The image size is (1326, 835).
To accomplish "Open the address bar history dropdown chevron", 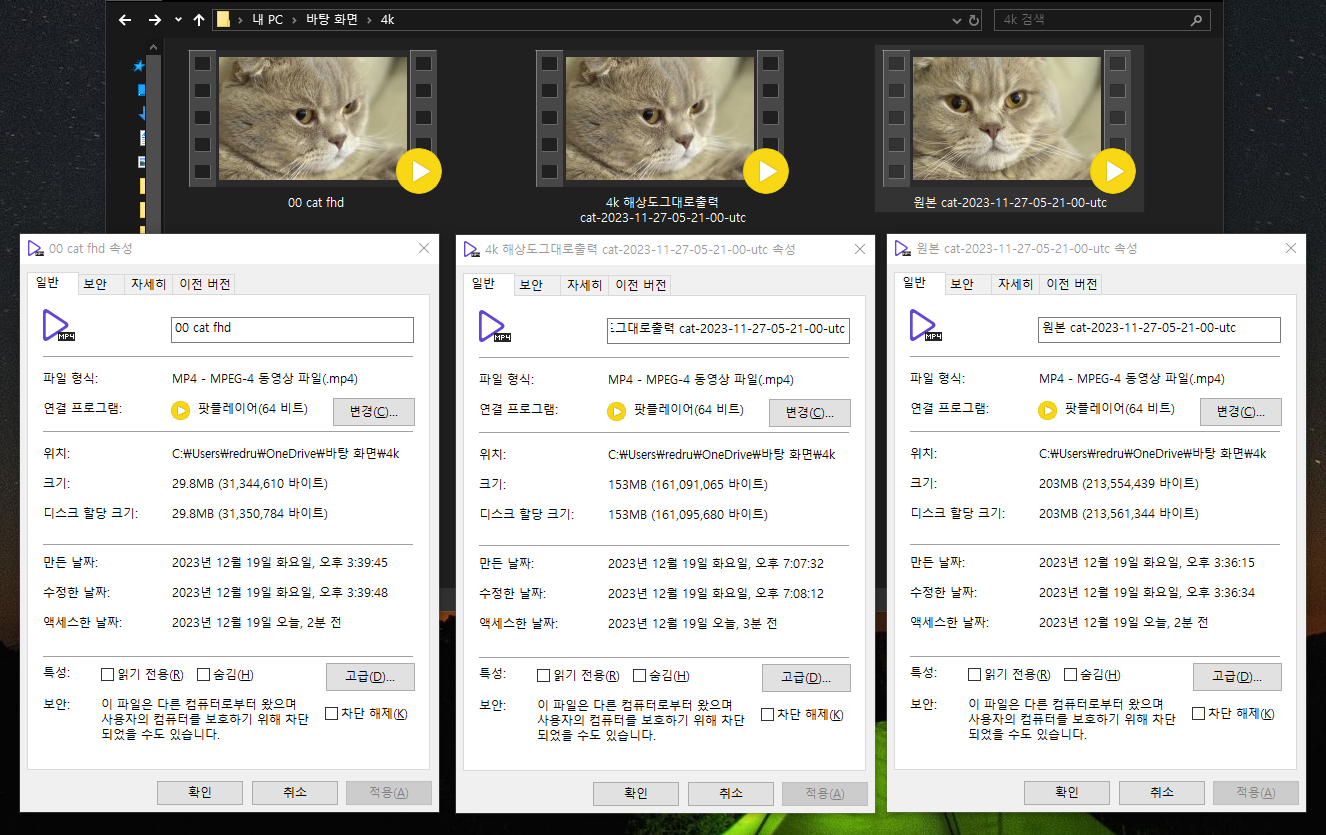I will coord(957,19).
